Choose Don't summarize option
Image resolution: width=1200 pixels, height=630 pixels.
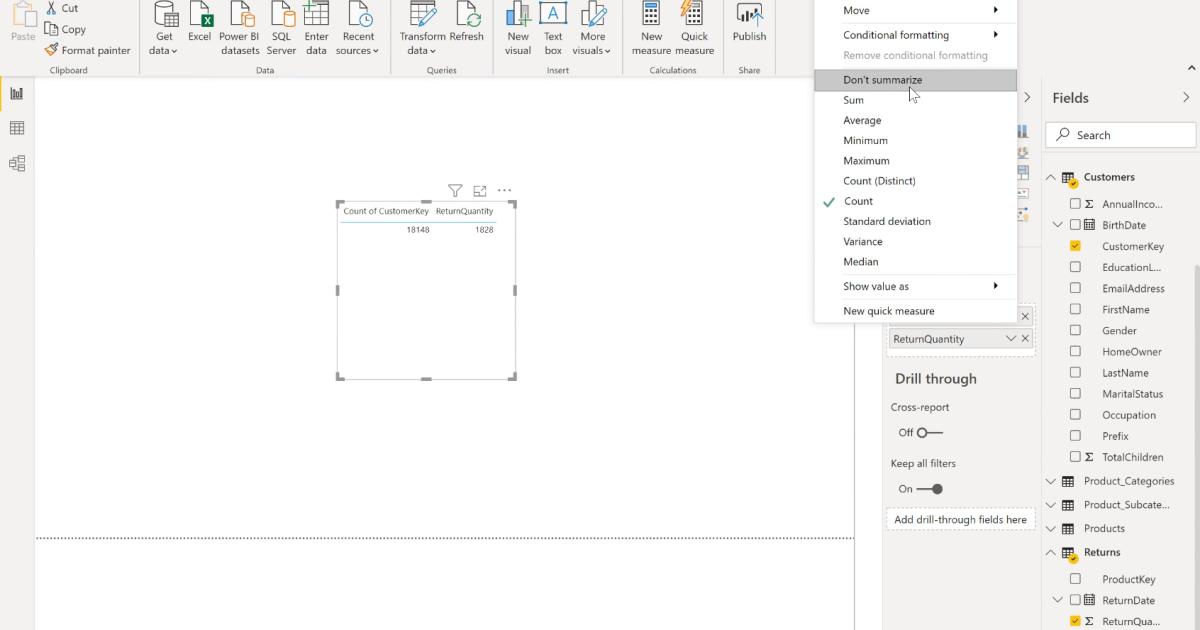pos(878,79)
